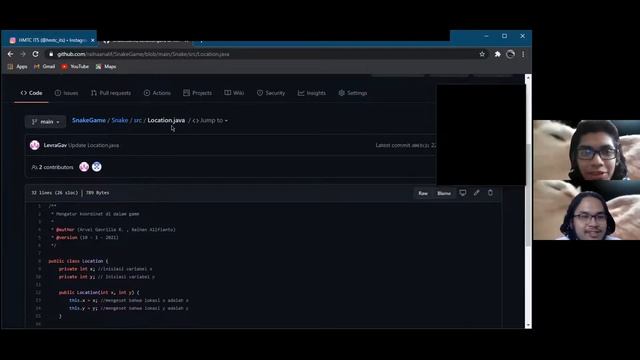640x360 pixels.
Task: Bookmark this page with the star icon
Action: click(x=482, y=54)
